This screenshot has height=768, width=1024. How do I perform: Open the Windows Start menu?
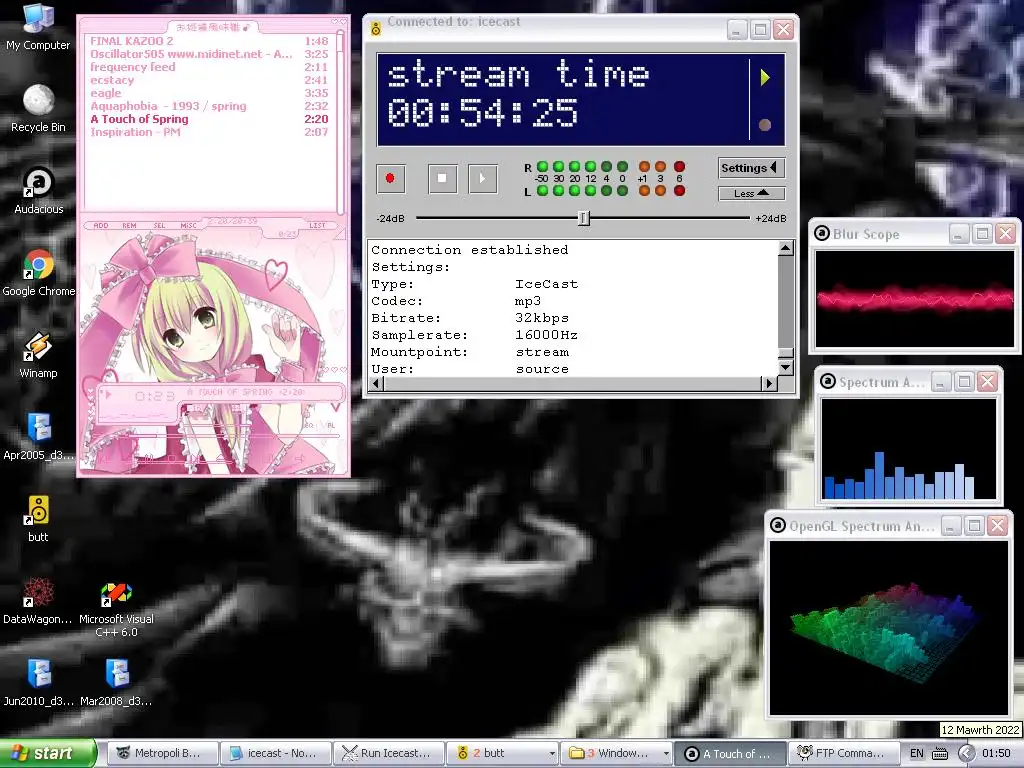tap(47, 753)
